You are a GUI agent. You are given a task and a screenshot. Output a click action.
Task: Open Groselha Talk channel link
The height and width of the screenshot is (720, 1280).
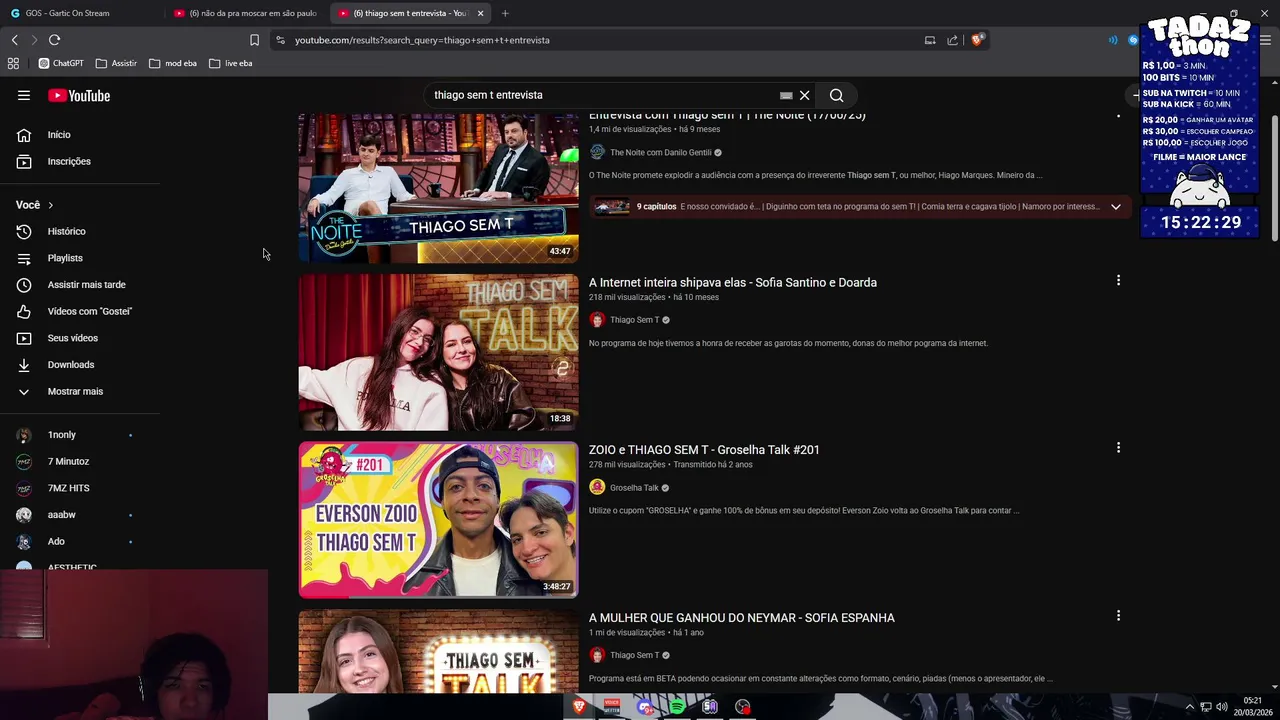pos(634,488)
